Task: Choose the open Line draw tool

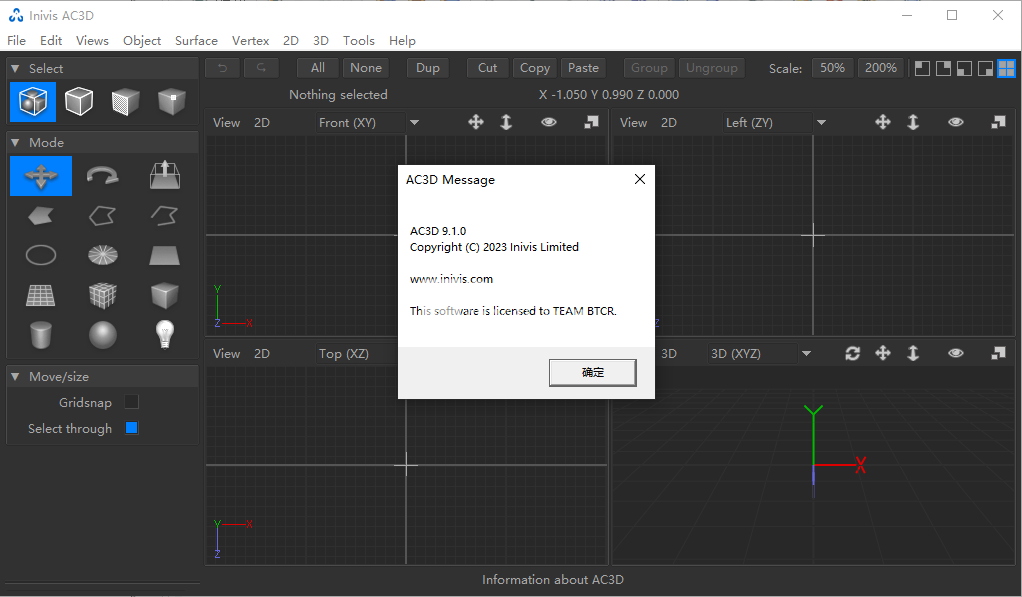Action: (164, 216)
